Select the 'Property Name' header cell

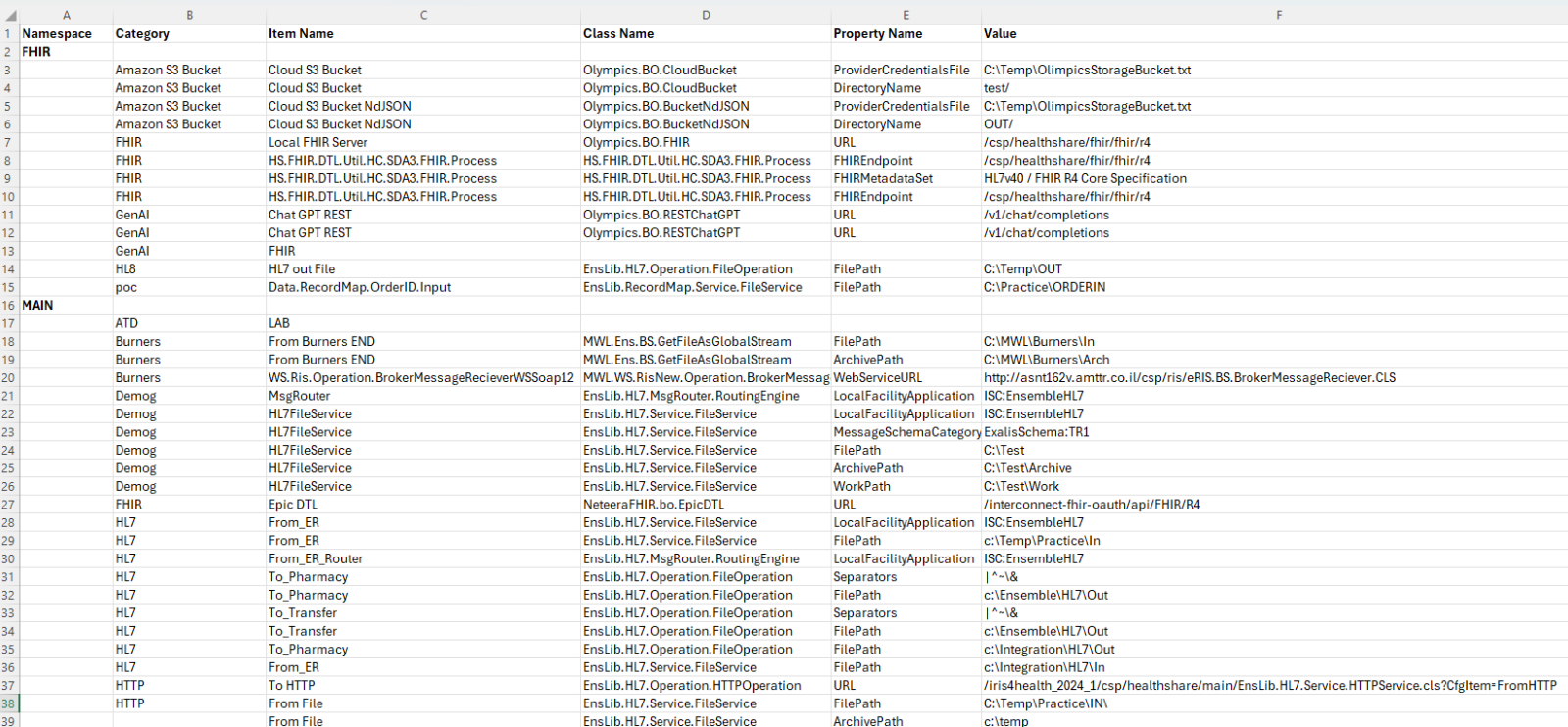click(877, 34)
